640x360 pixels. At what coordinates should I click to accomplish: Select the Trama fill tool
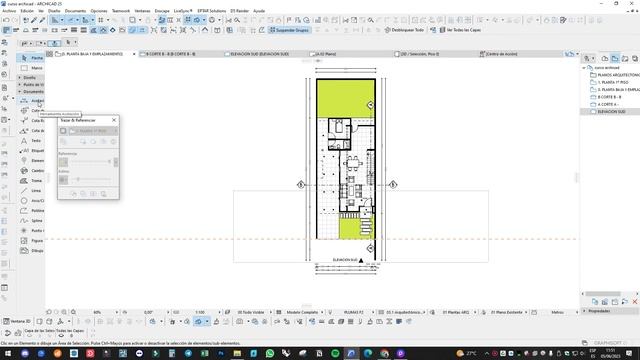coord(31,180)
